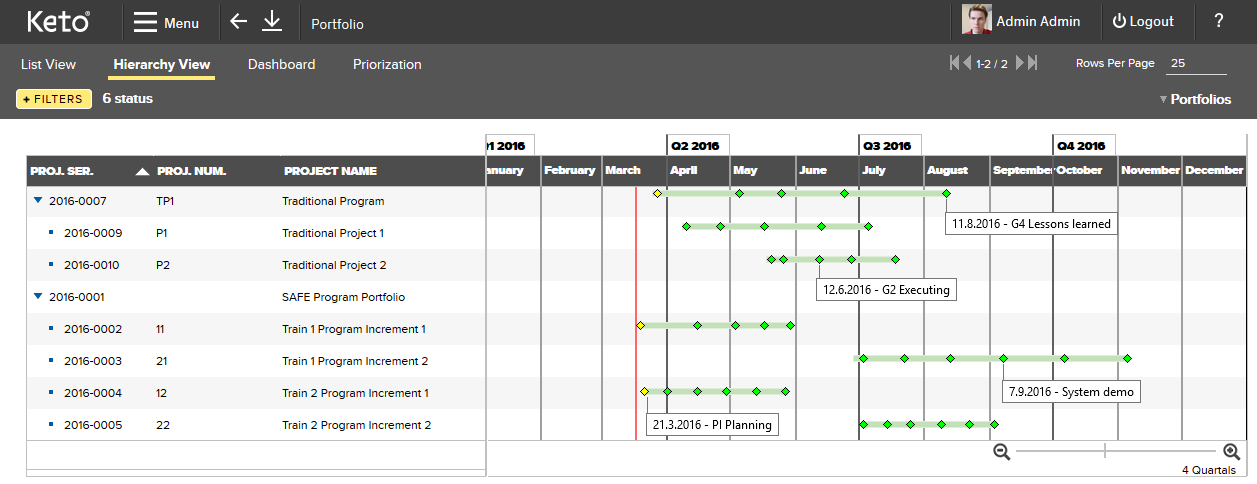Screen dimensions: 1257x484
Task: Sort by PROJECT NAME column header
Action: coord(331,171)
